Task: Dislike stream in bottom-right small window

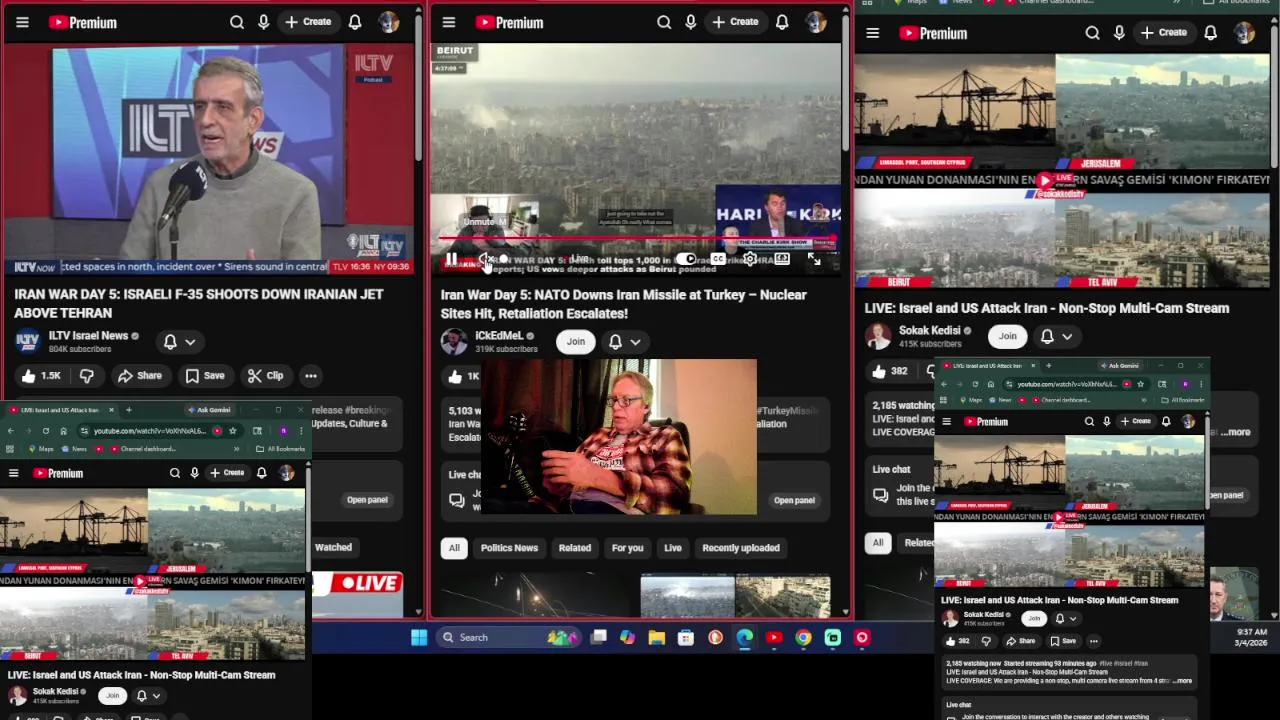Action: [986, 641]
